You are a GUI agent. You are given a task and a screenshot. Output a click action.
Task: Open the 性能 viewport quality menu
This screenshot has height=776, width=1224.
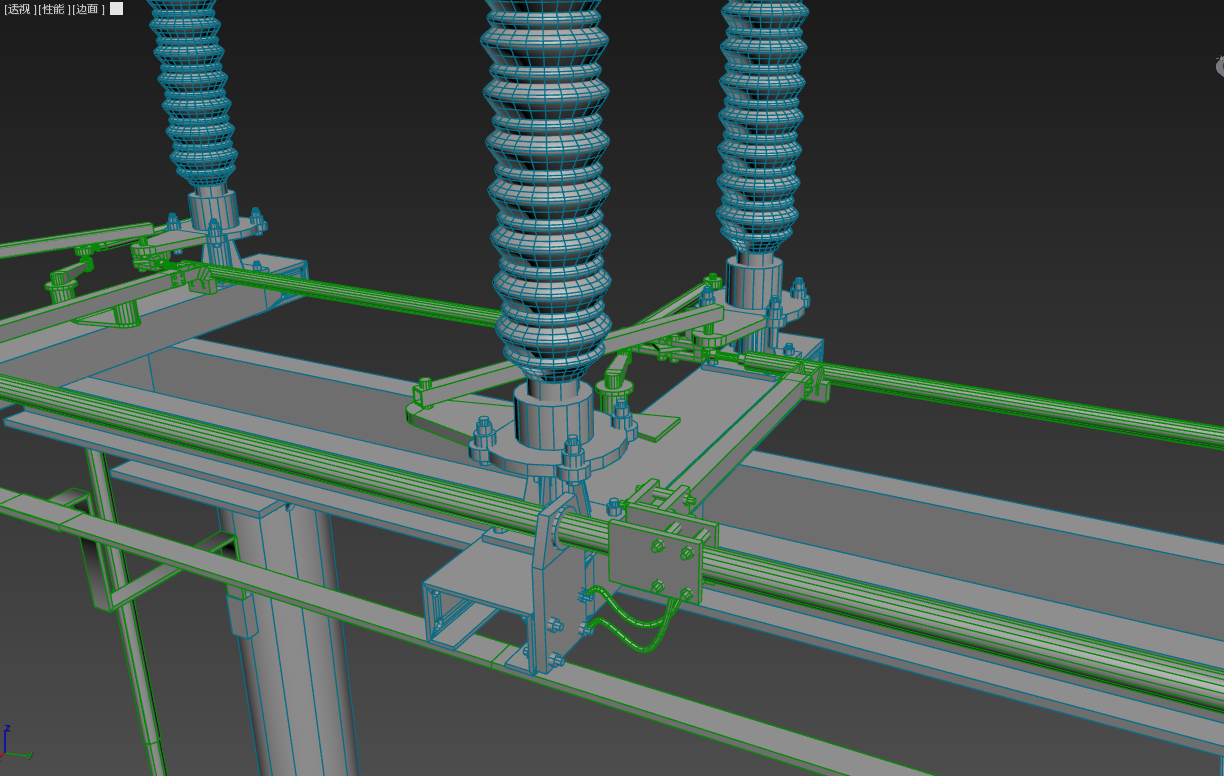[x=53, y=9]
